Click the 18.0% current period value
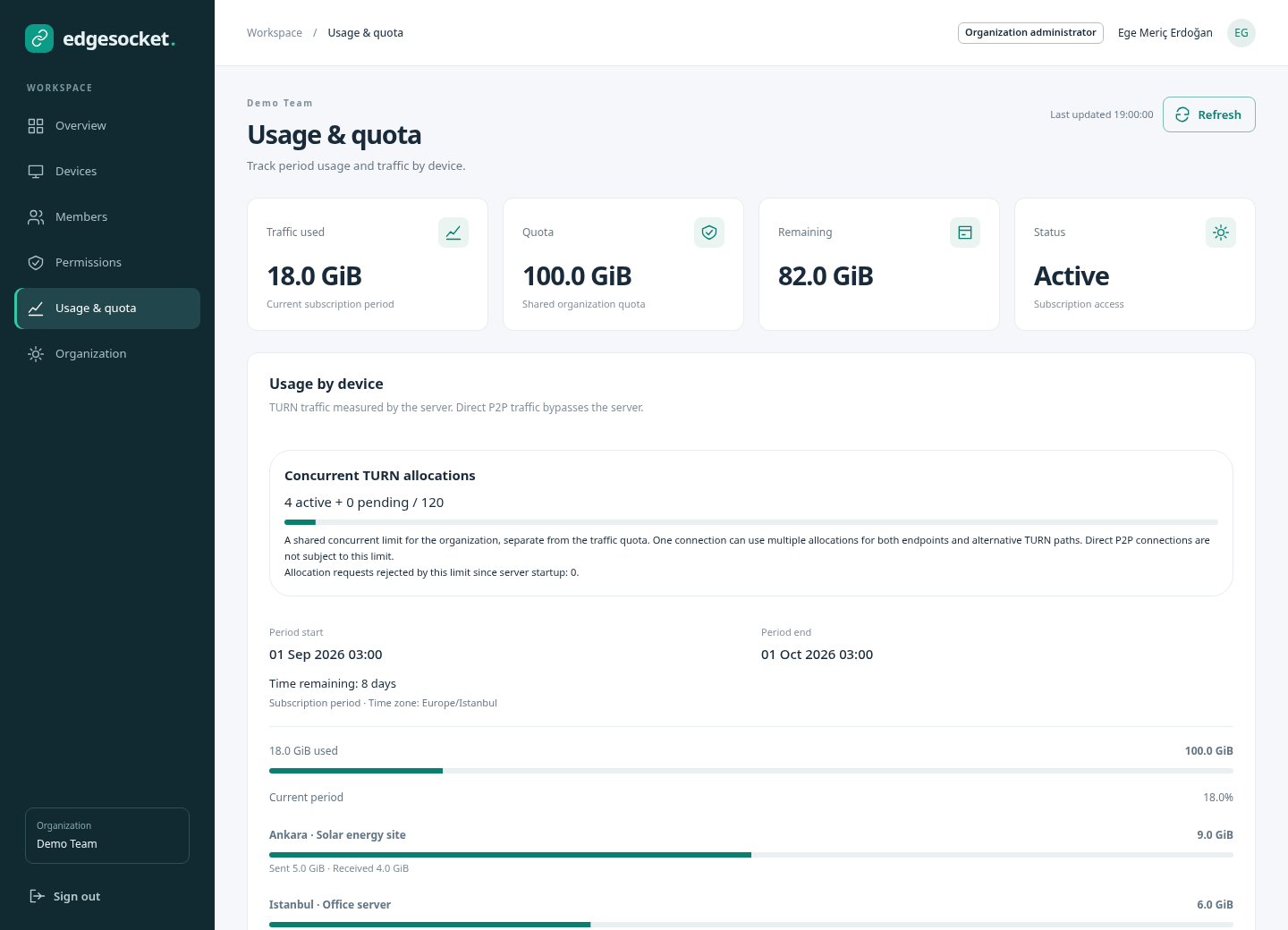The image size is (1288, 930). (x=1218, y=798)
